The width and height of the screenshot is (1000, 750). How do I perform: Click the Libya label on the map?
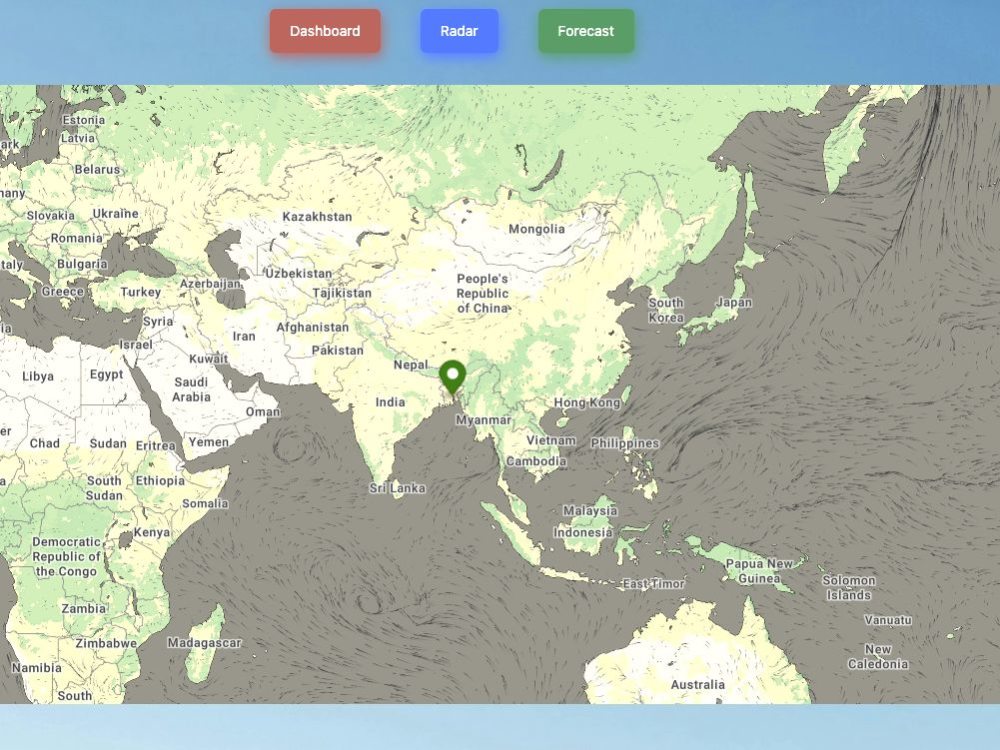[38, 376]
